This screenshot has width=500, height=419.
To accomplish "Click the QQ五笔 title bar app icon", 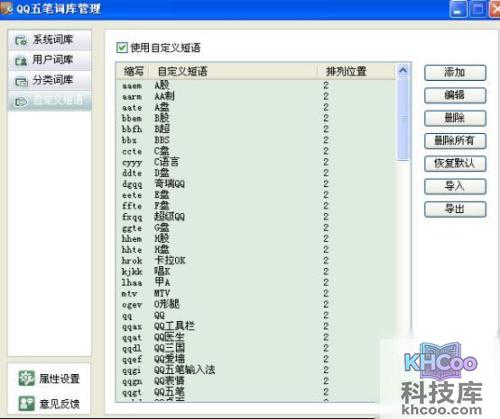I will (6, 8).
